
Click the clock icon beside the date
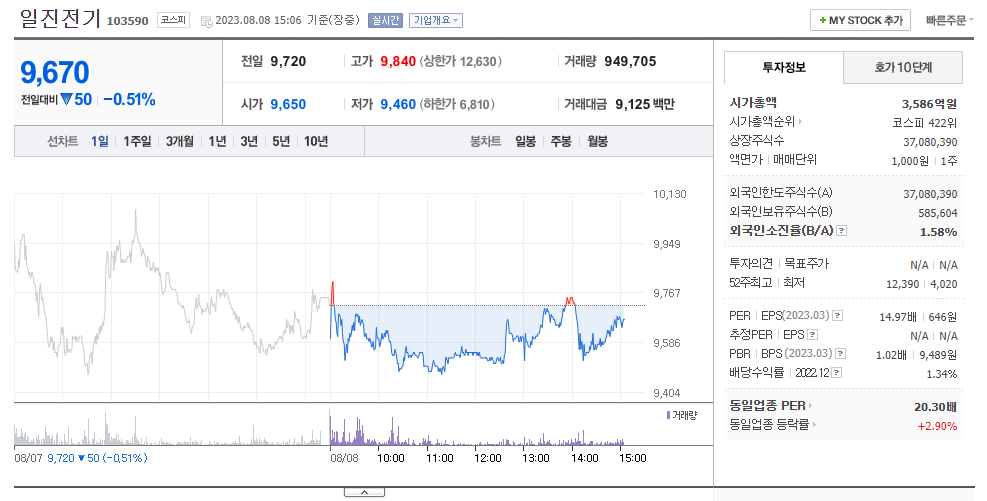tap(206, 21)
